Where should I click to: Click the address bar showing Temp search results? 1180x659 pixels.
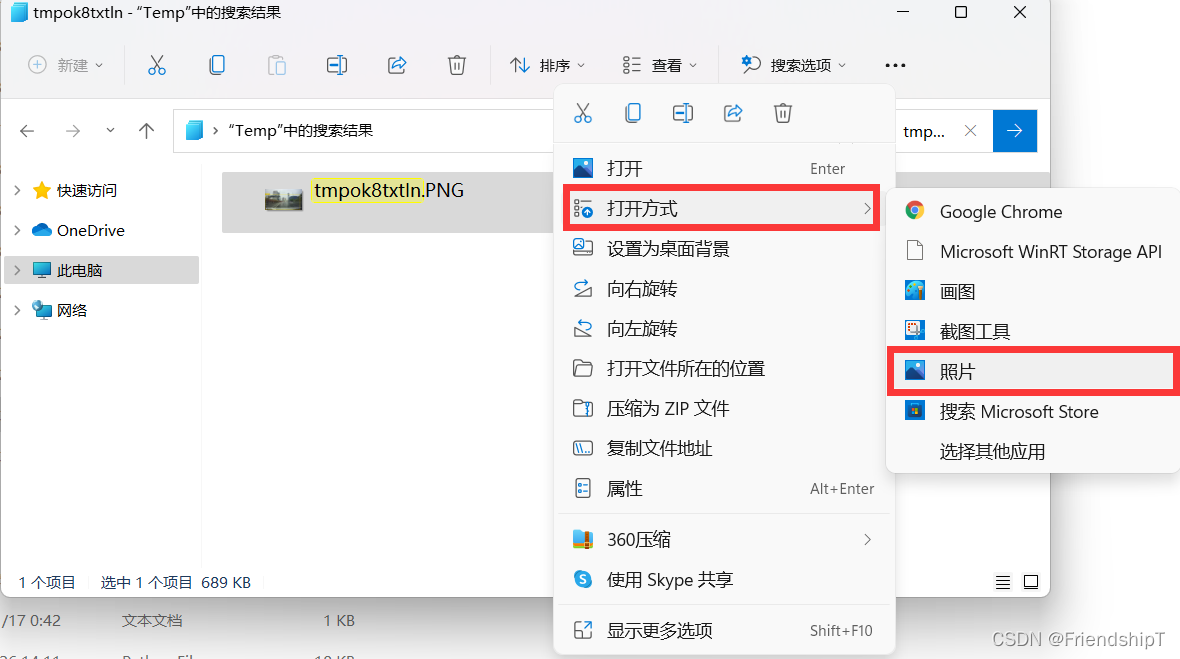(x=364, y=131)
